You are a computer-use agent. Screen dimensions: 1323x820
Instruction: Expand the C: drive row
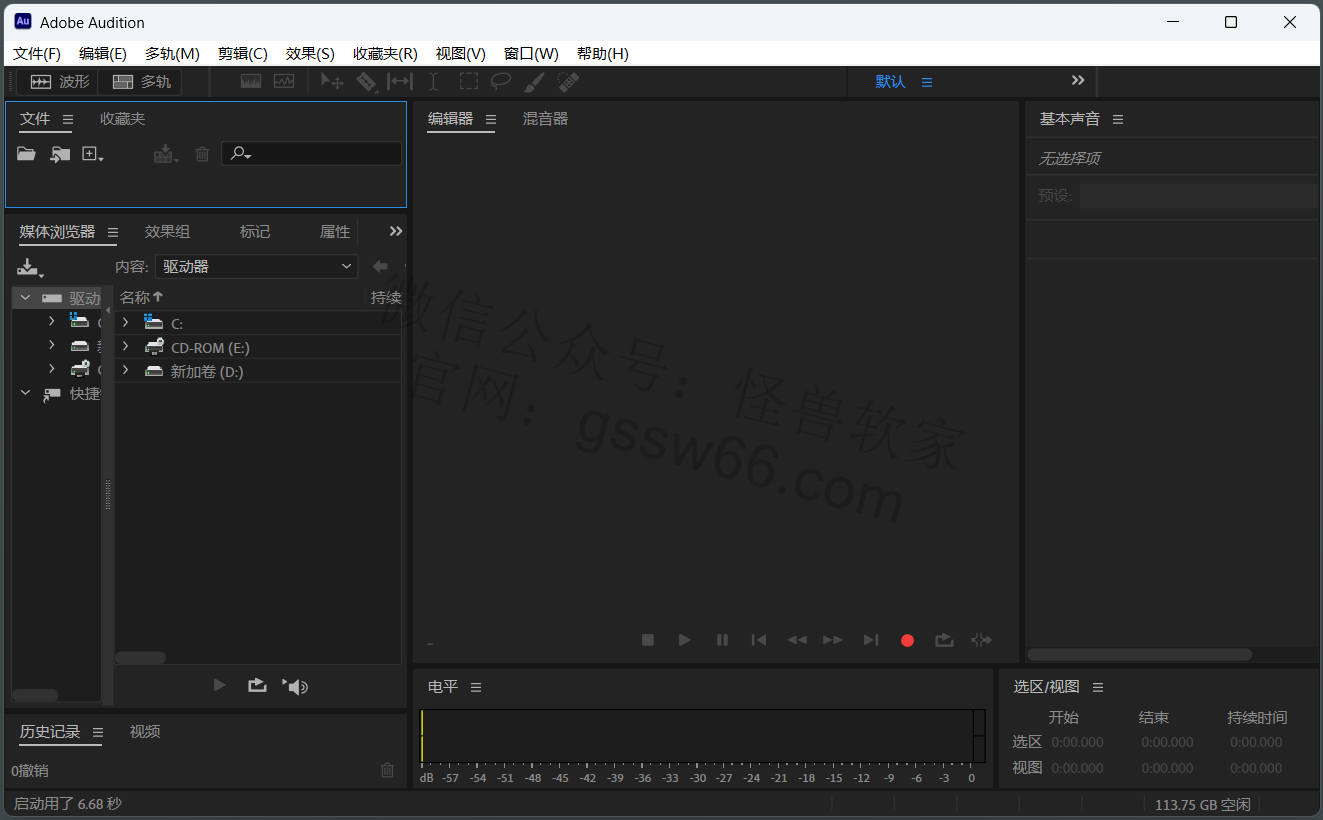[125, 322]
